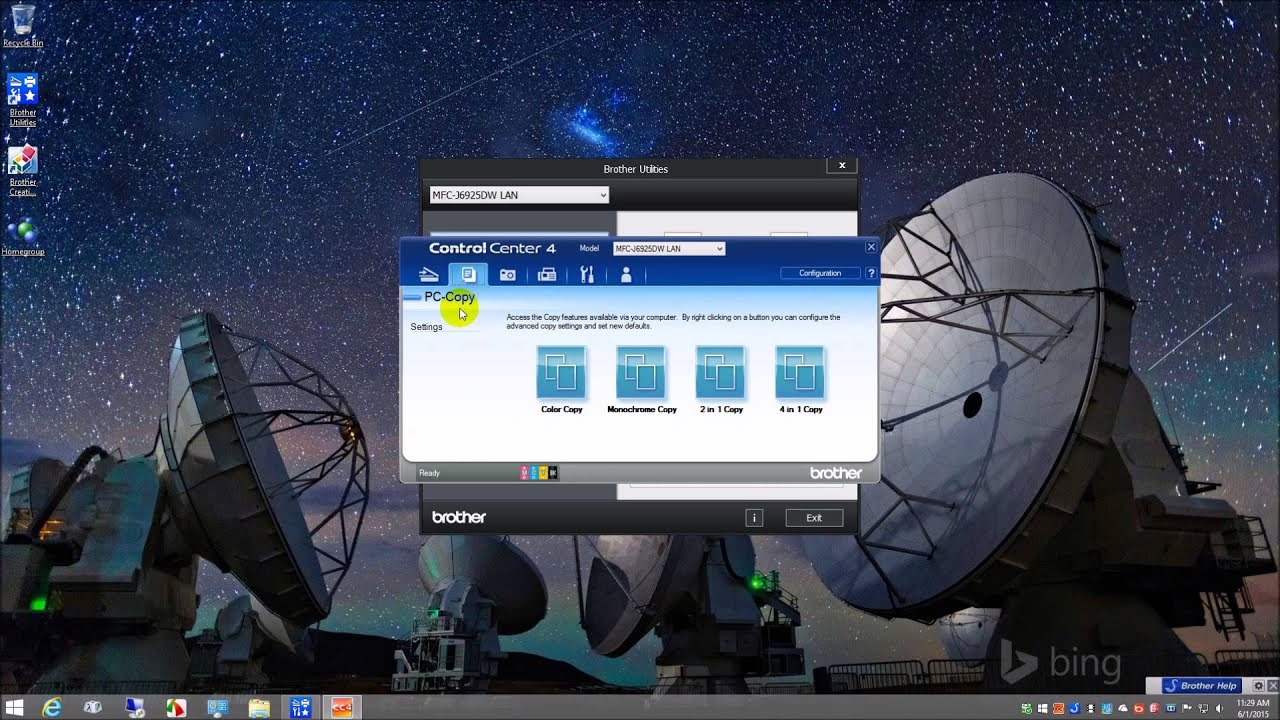Click the network tray icon
This screenshot has height=720, width=1280.
click(1203, 709)
